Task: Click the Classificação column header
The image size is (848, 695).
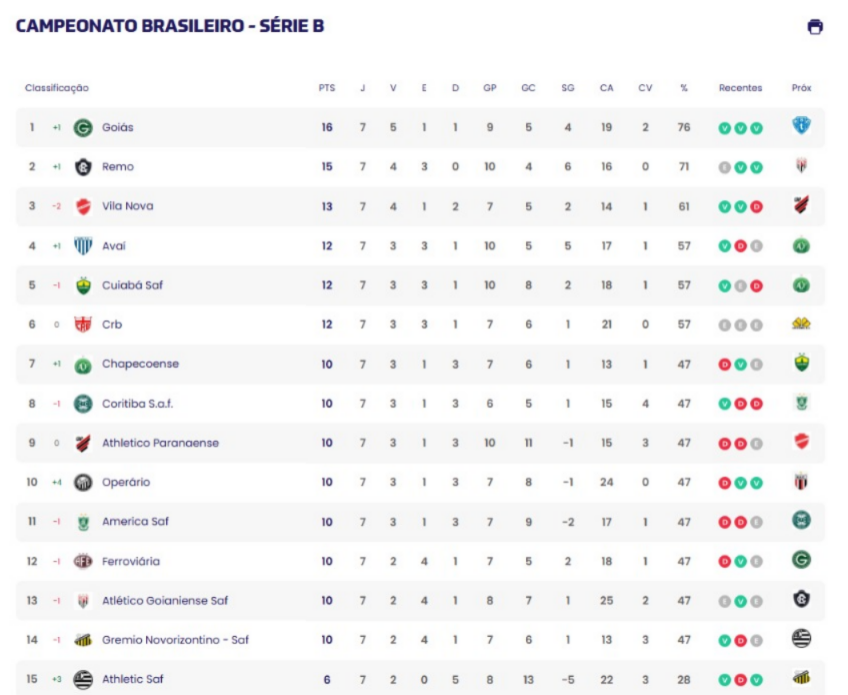Action: (57, 88)
